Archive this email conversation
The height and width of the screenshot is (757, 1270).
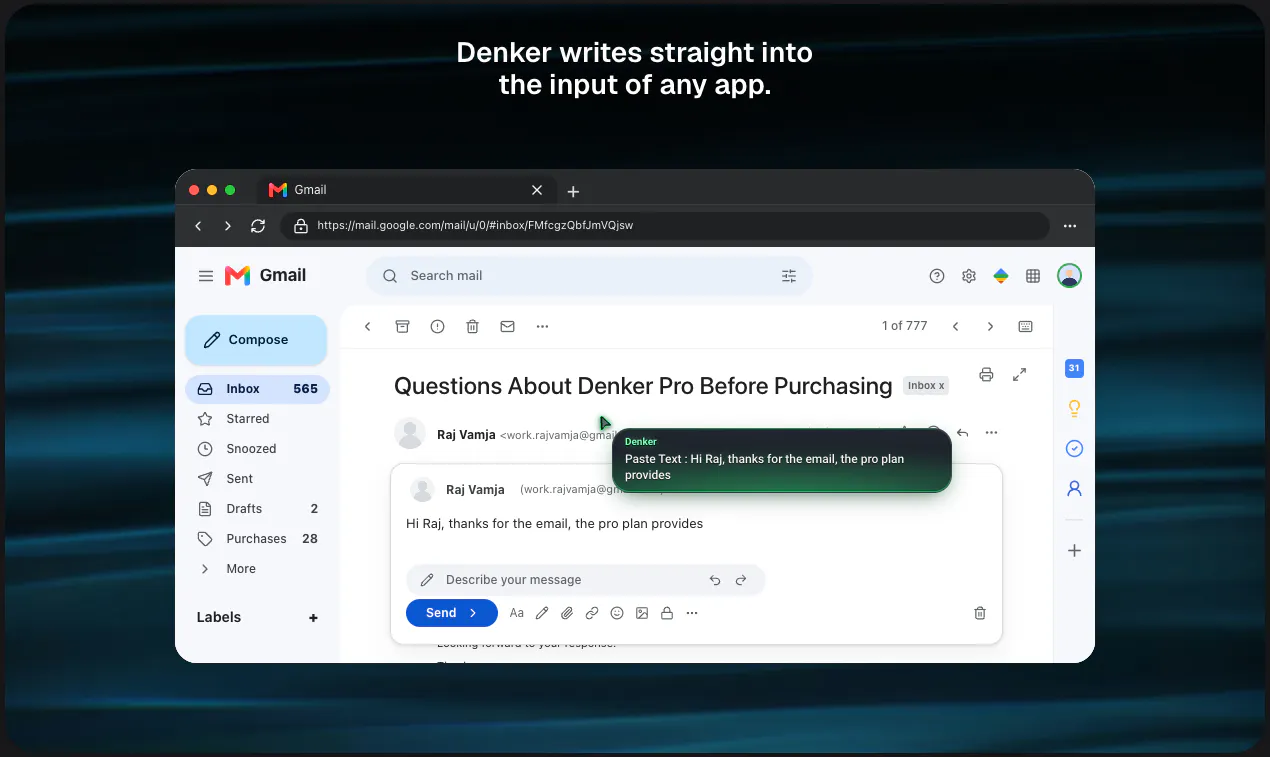(x=402, y=326)
